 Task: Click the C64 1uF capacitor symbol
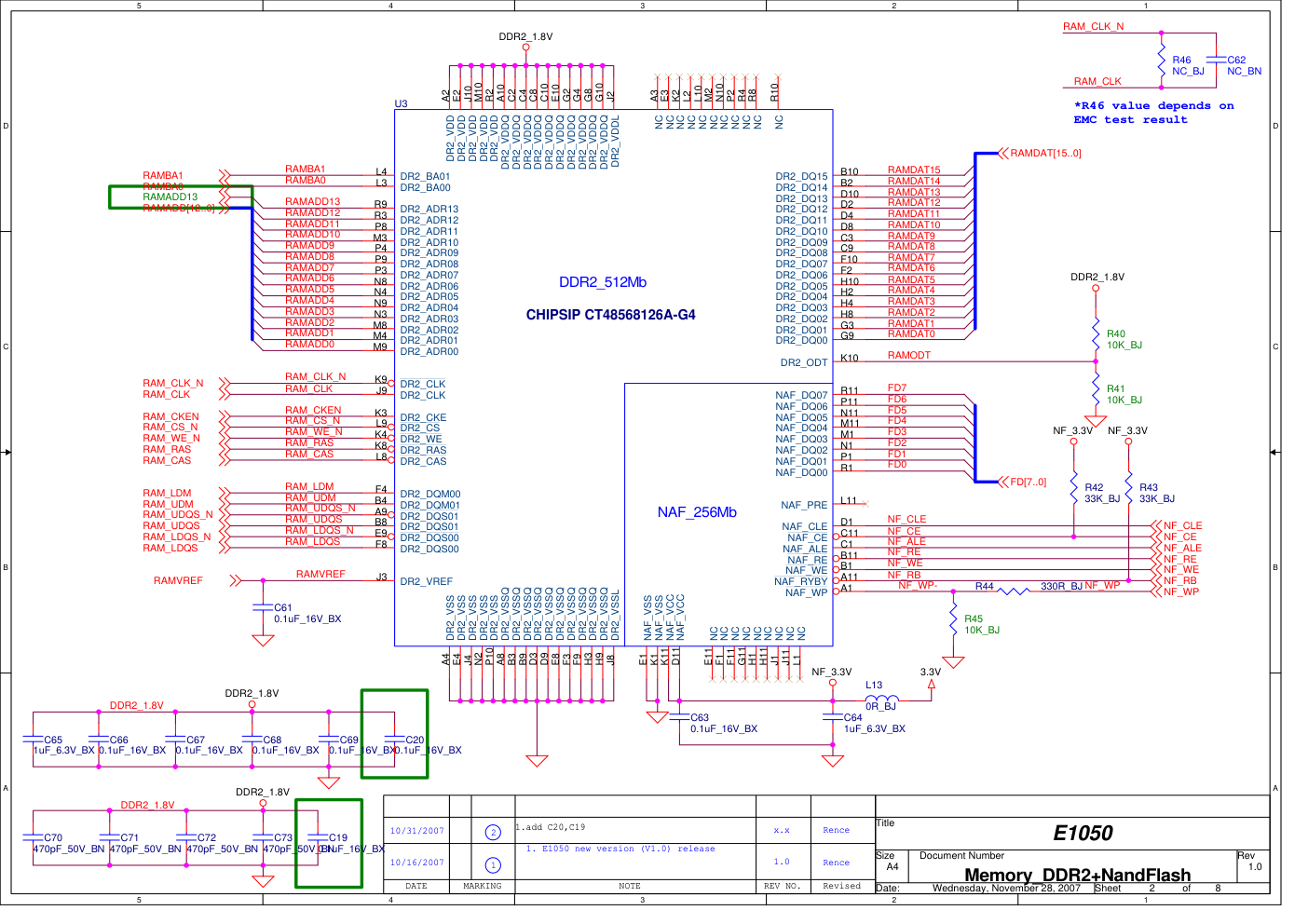[x=833, y=717]
